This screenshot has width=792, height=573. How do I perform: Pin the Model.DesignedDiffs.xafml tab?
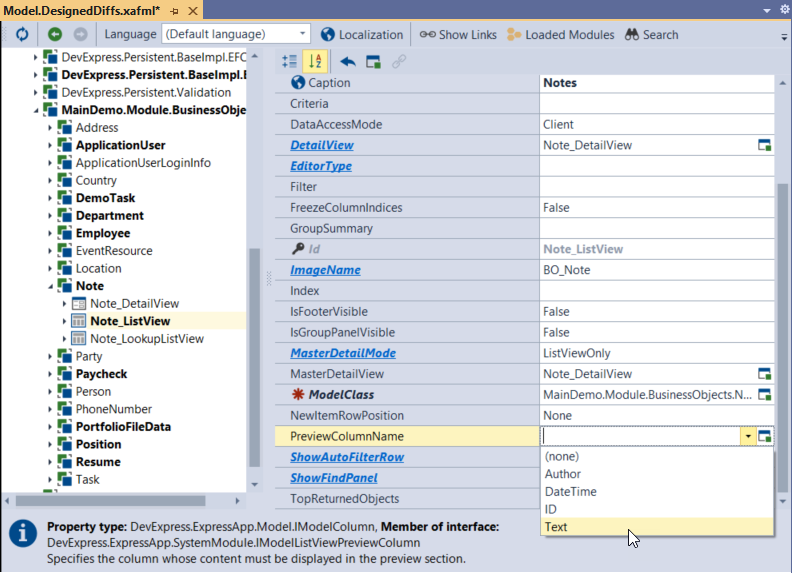point(175,11)
